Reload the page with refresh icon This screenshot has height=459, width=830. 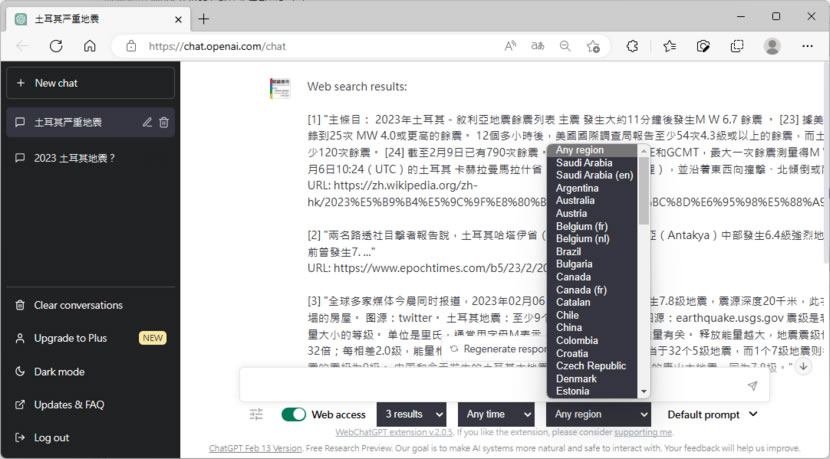[56, 46]
